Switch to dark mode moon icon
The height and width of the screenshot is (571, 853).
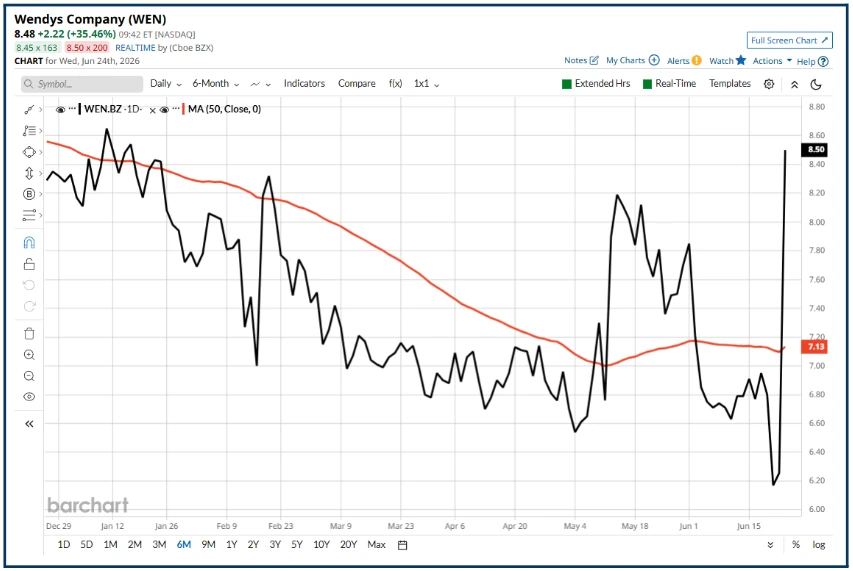point(816,84)
